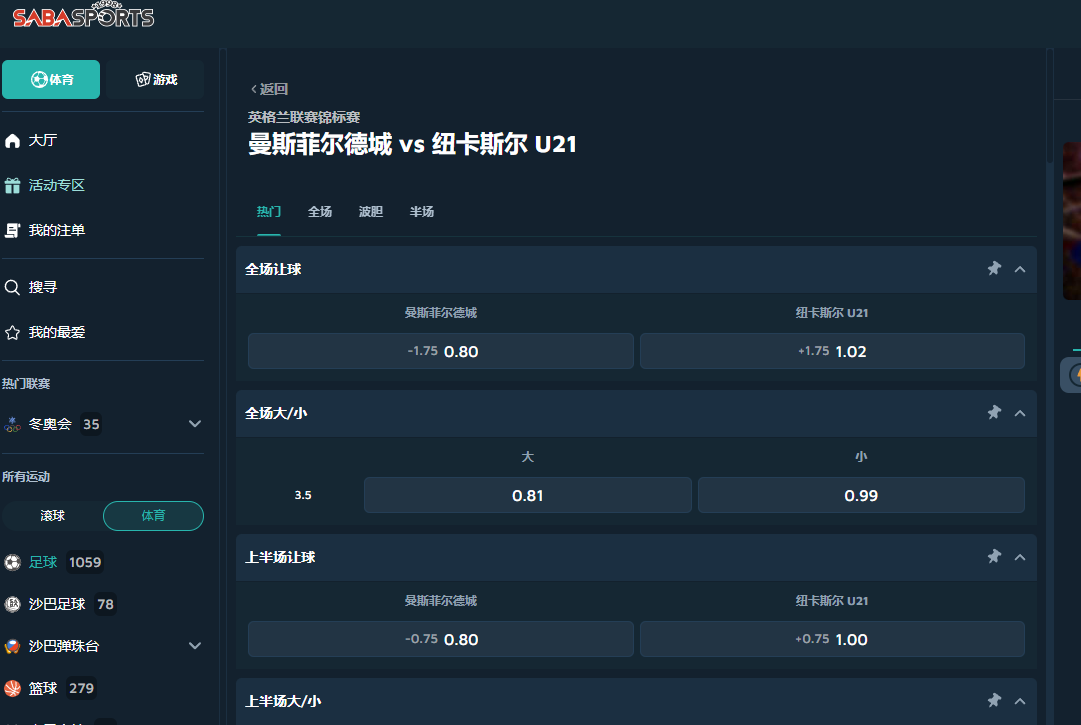Open 我的最爱 star favorites
Image resolution: width=1081 pixels, height=725 pixels.
pyautogui.click(x=13, y=333)
